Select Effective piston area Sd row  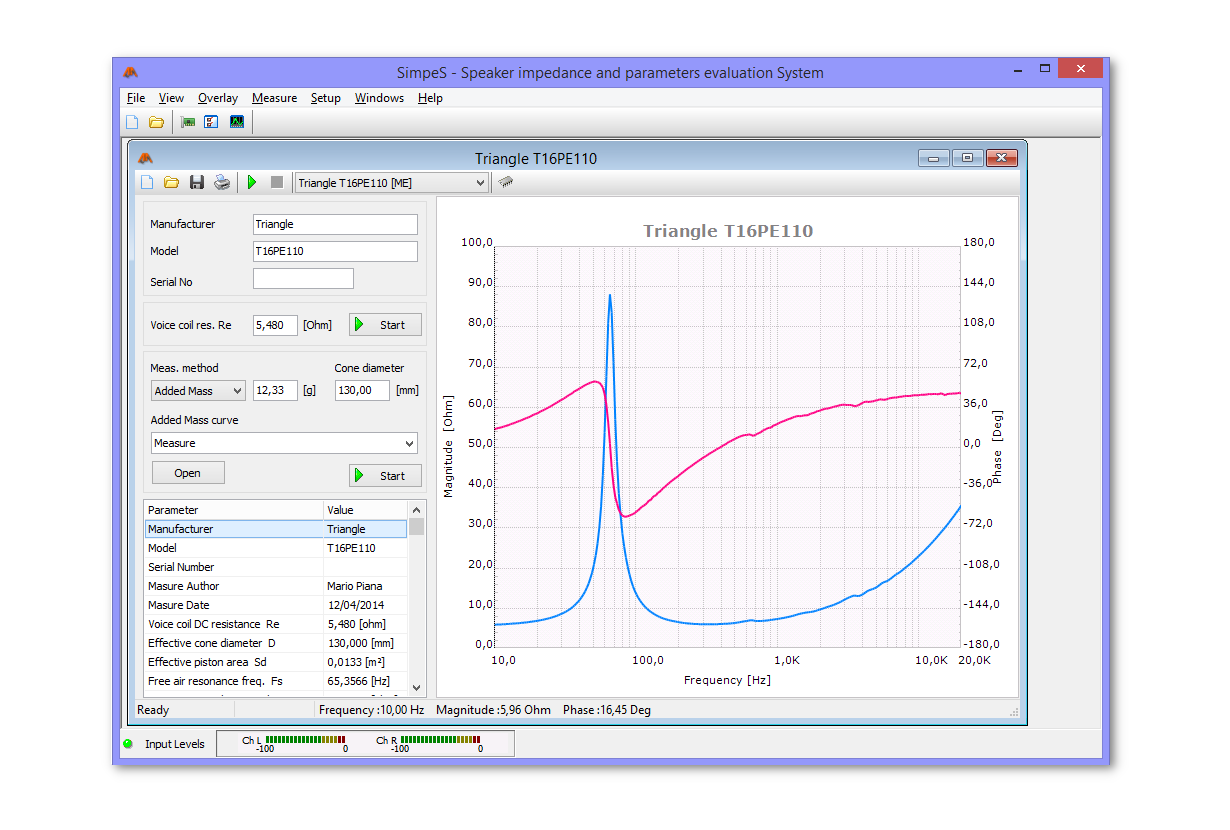[276, 662]
